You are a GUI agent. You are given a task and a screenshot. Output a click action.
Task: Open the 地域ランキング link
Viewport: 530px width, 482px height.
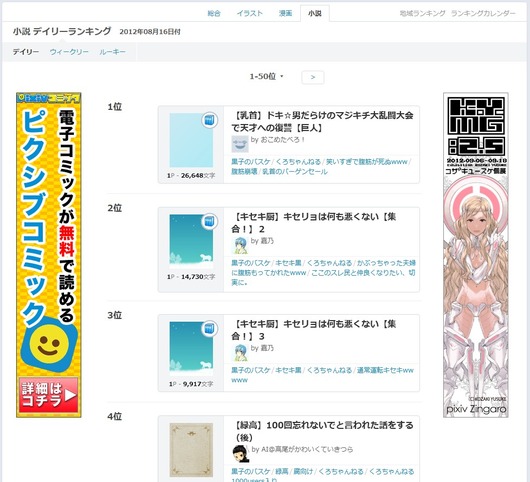click(x=423, y=14)
